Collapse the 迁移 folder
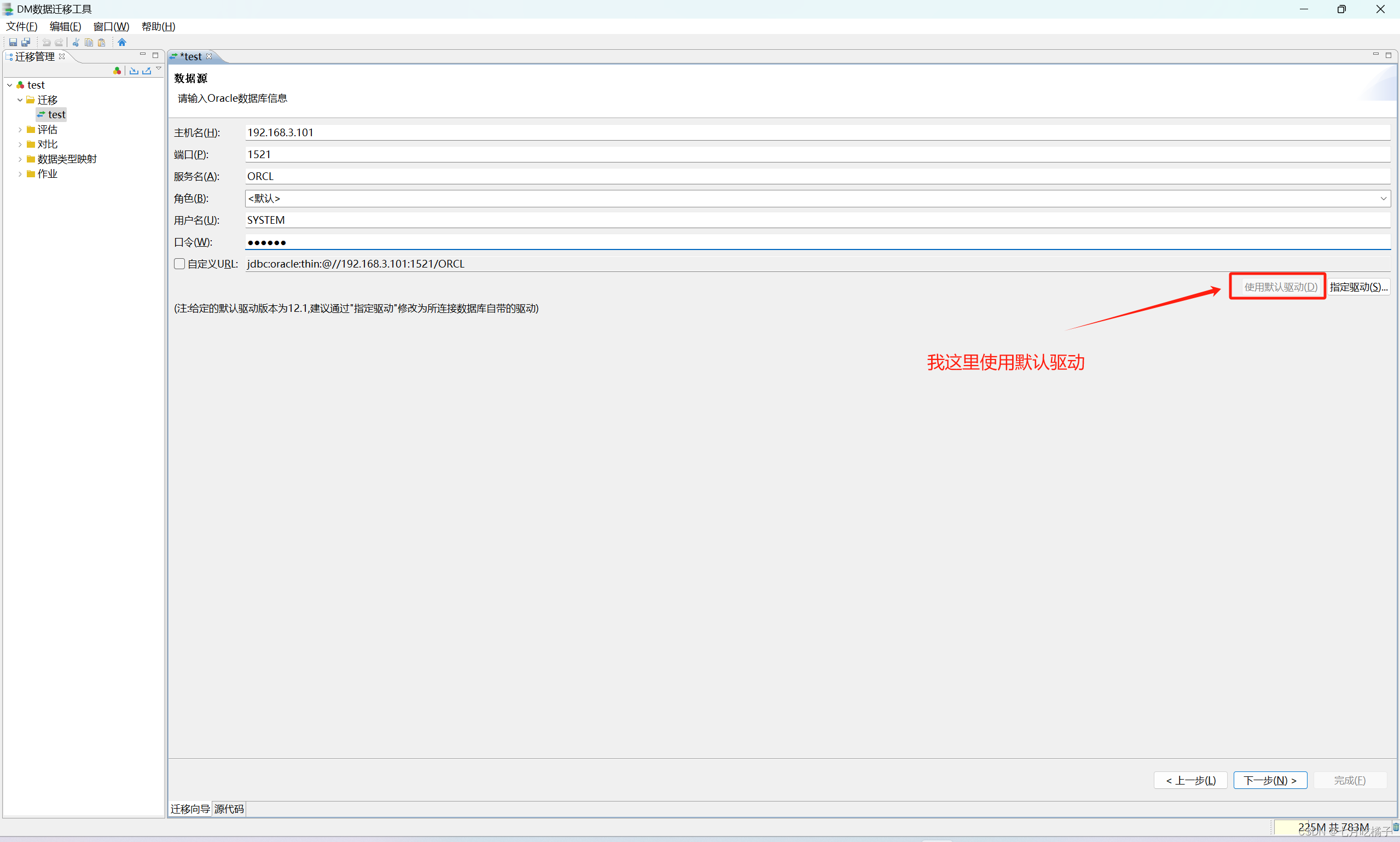This screenshot has height=842, width=1400. (x=20, y=100)
